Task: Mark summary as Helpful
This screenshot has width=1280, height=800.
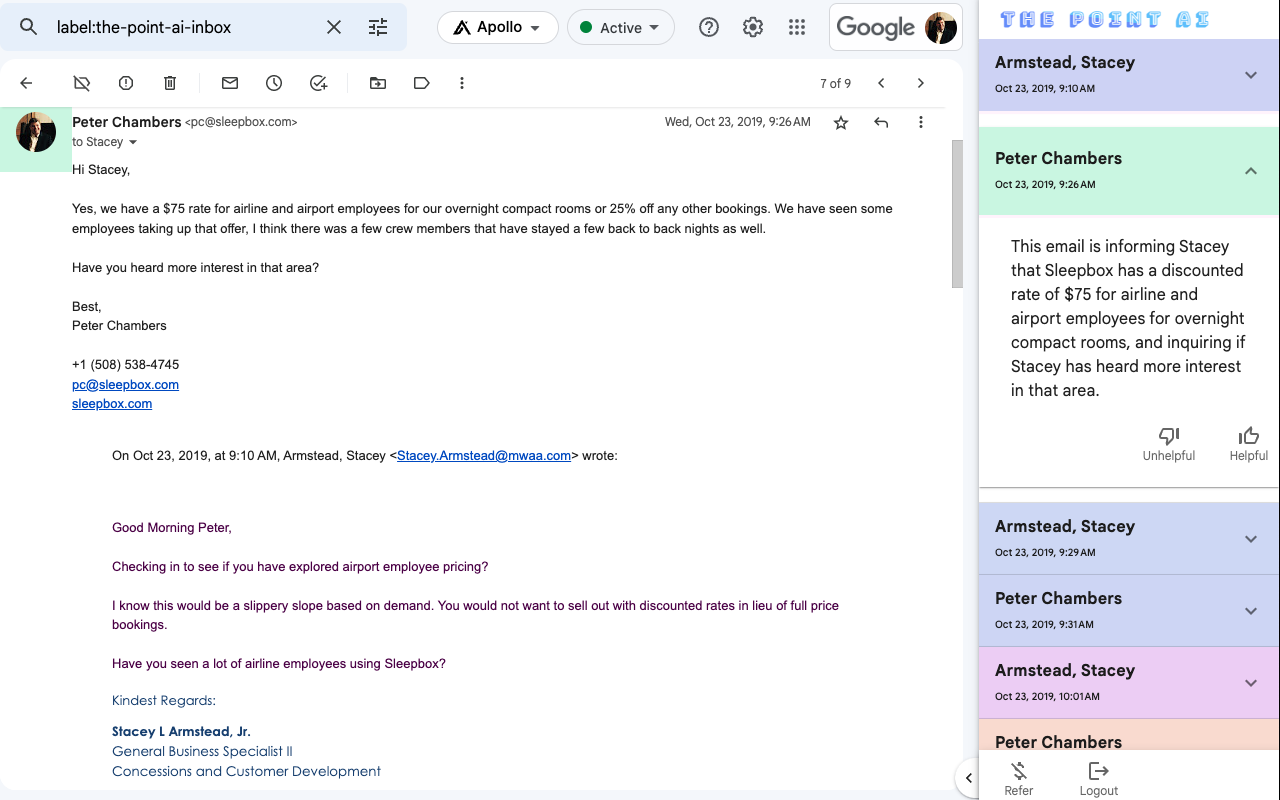Action: (1248, 444)
